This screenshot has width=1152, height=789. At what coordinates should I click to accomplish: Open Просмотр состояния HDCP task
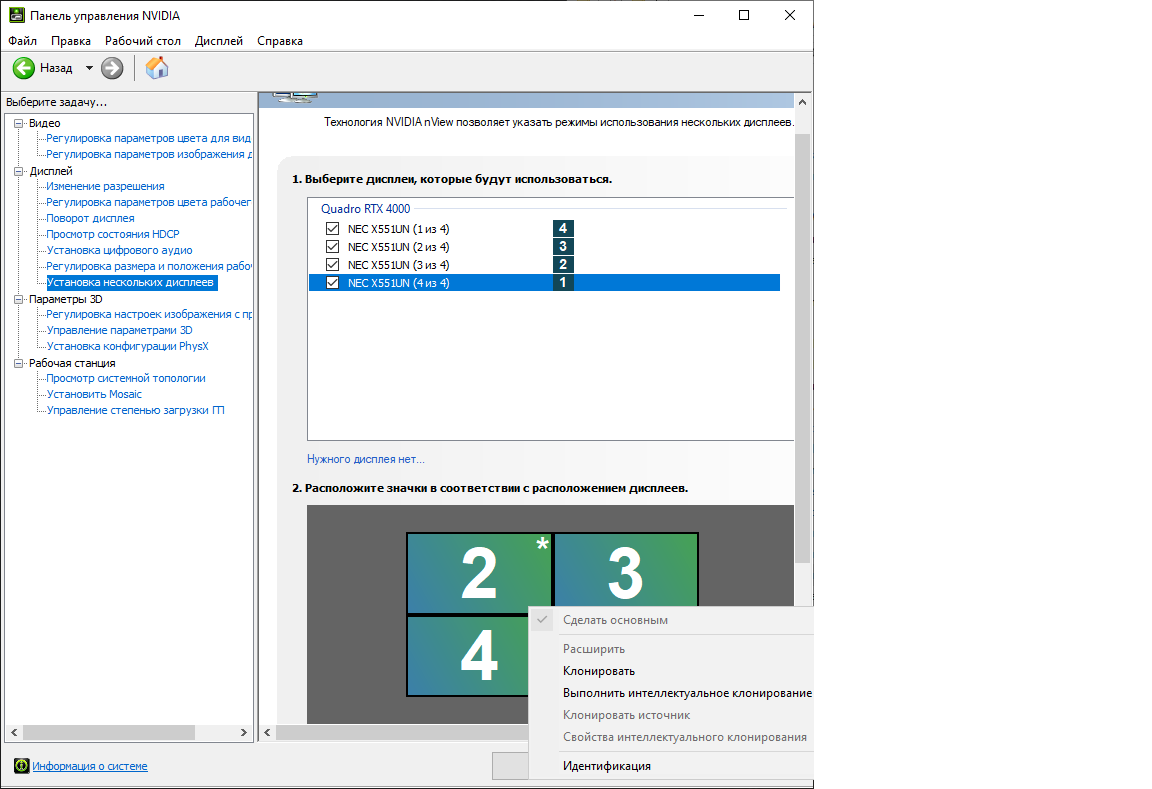click(112, 234)
